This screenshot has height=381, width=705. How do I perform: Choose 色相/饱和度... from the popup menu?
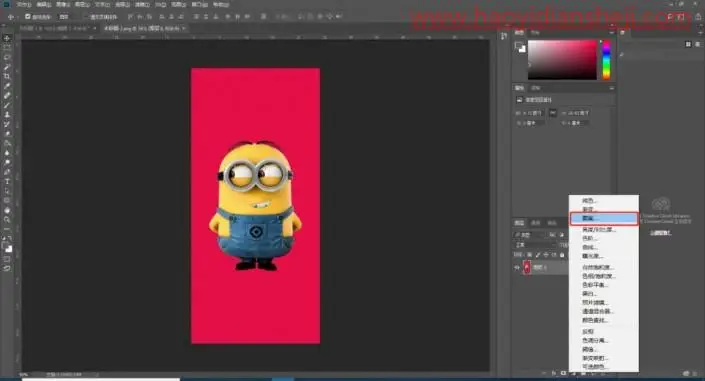[x=604, y=276]
